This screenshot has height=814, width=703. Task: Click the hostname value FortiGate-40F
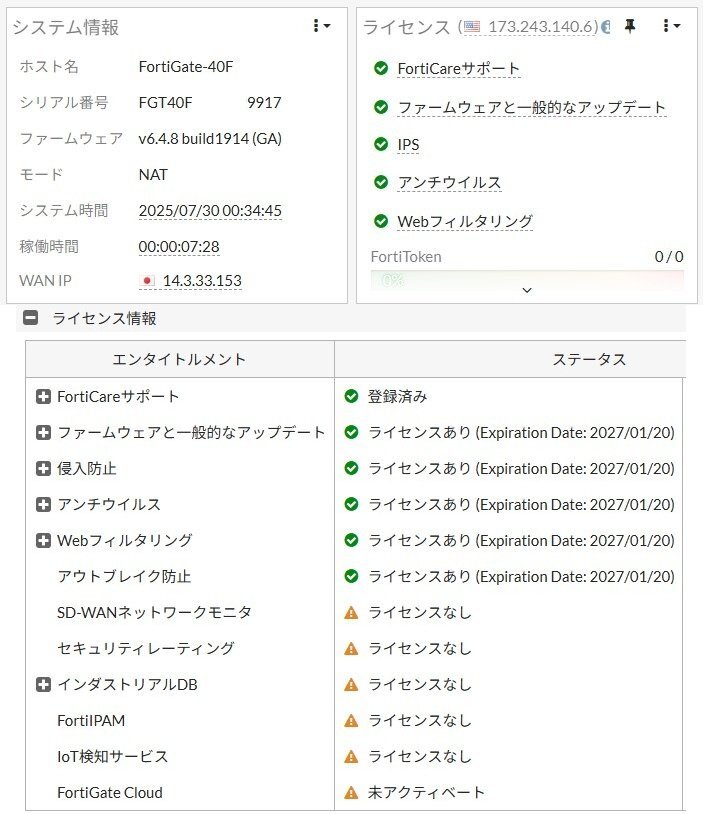pos(185,66)
